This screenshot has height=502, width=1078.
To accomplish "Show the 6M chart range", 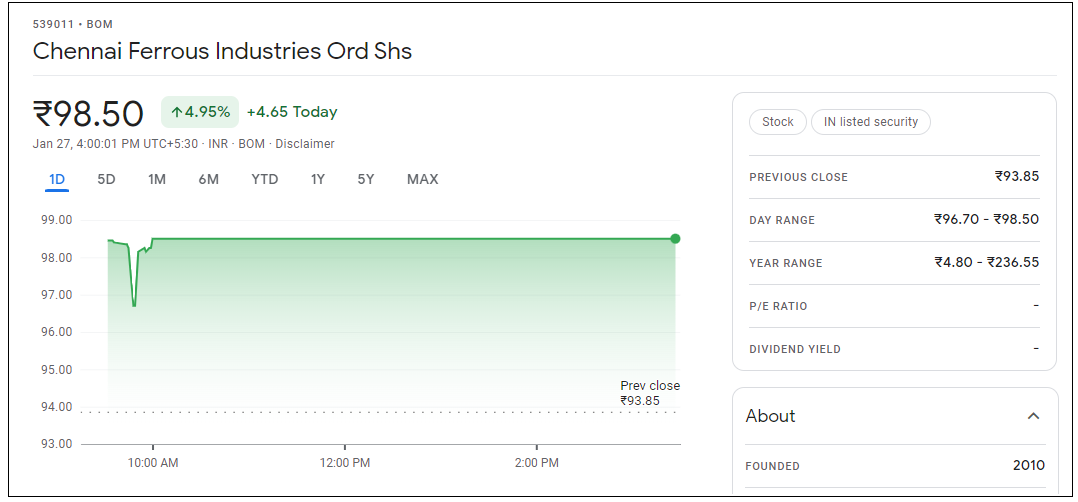I will (208, 180).
